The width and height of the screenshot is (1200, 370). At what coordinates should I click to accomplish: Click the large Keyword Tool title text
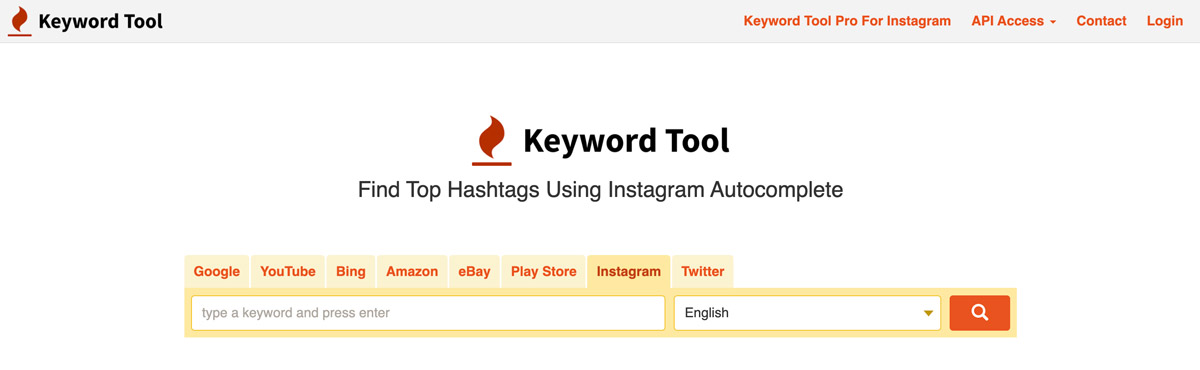point(626,141)
